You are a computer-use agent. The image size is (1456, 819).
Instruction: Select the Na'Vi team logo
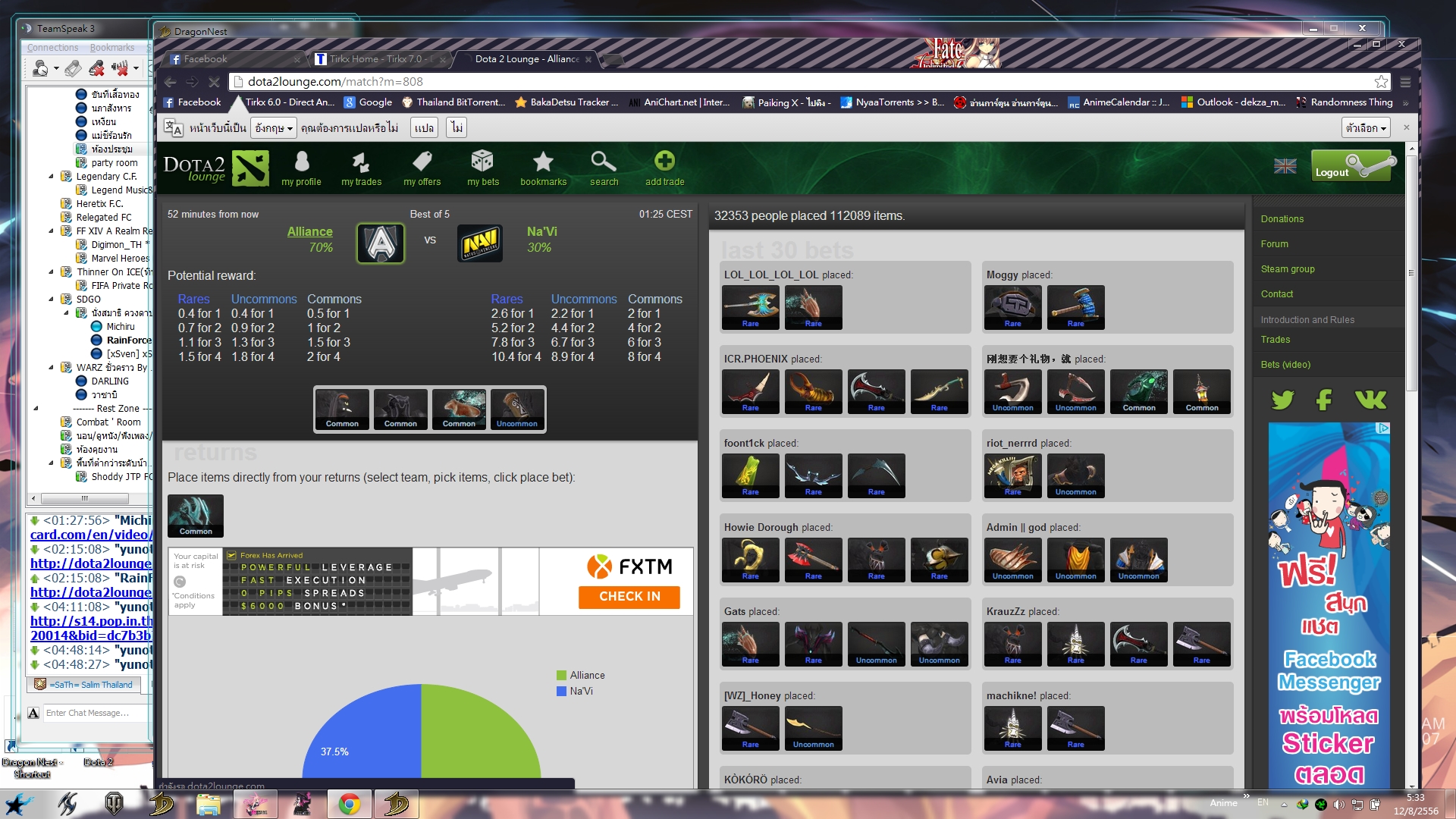(x=480, y=243)
